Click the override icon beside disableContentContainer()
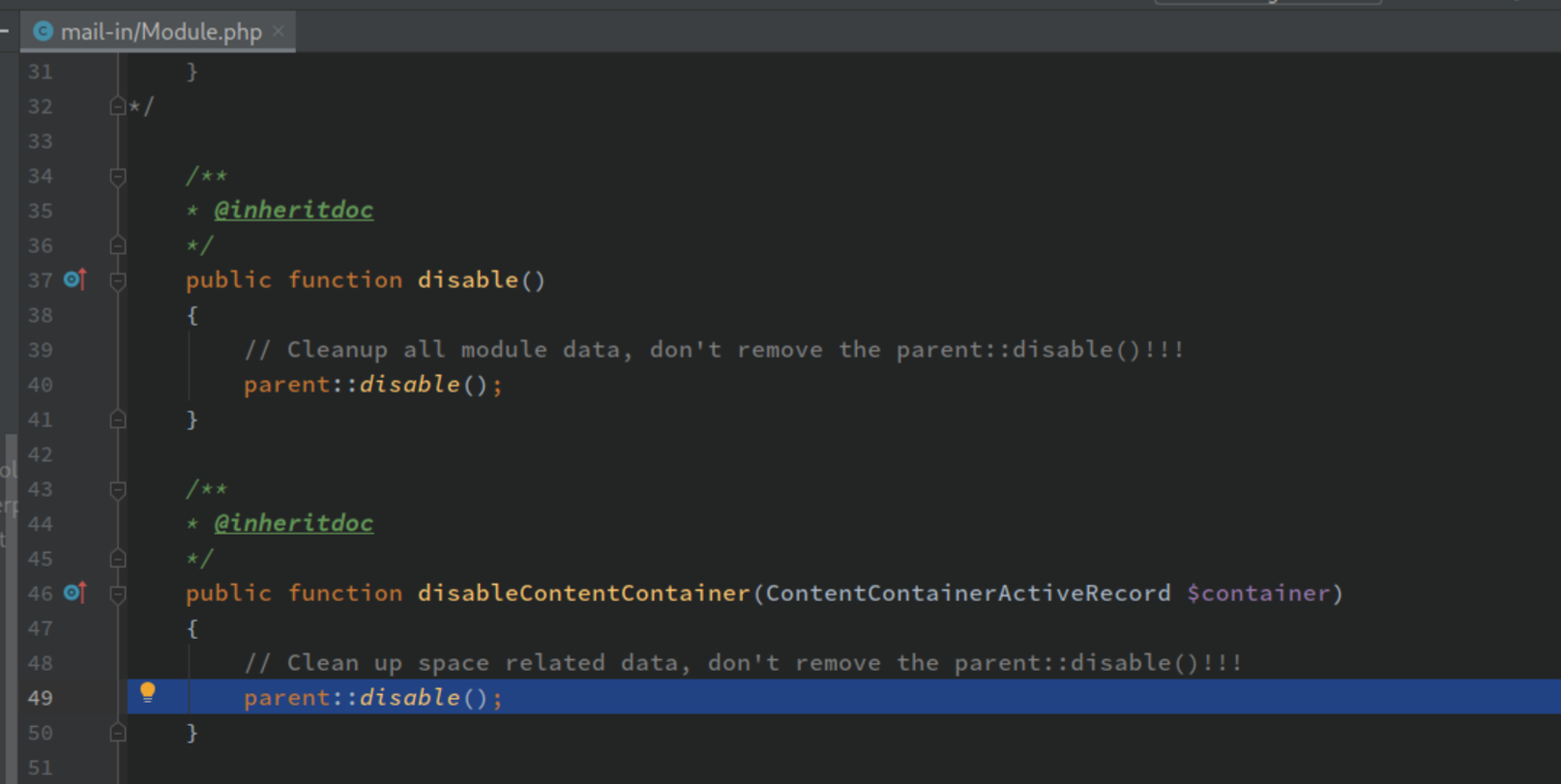Viewport: 1561px width, 784px height. click(x=74, y=594)
